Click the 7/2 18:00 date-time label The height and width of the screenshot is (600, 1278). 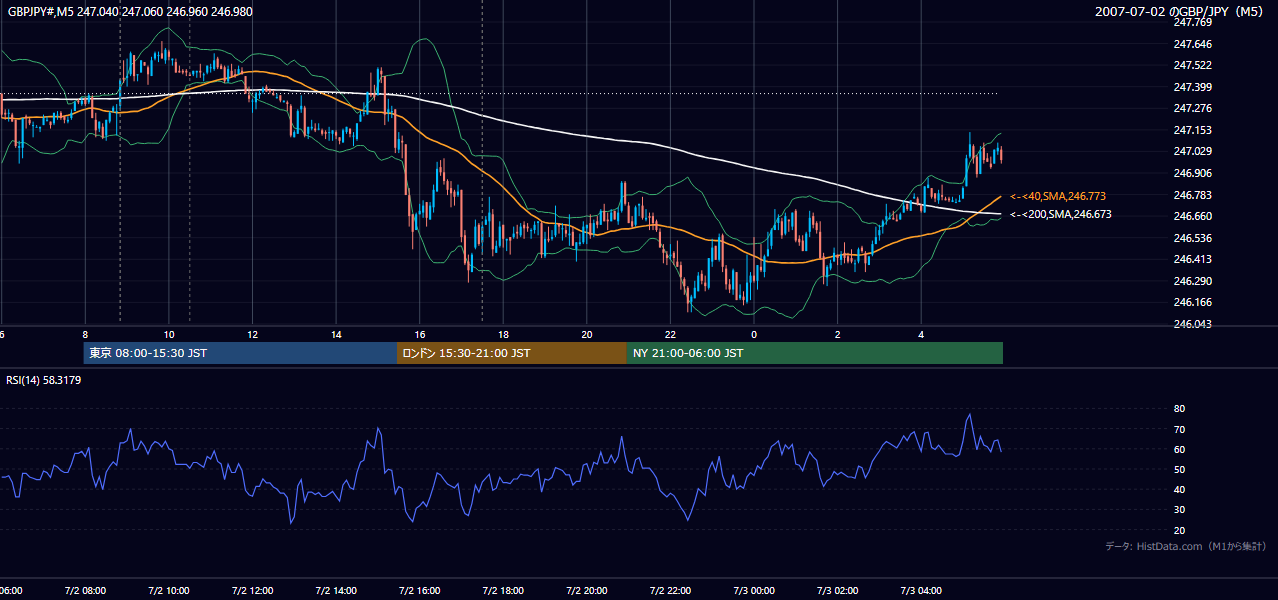[x=503, y=590]
